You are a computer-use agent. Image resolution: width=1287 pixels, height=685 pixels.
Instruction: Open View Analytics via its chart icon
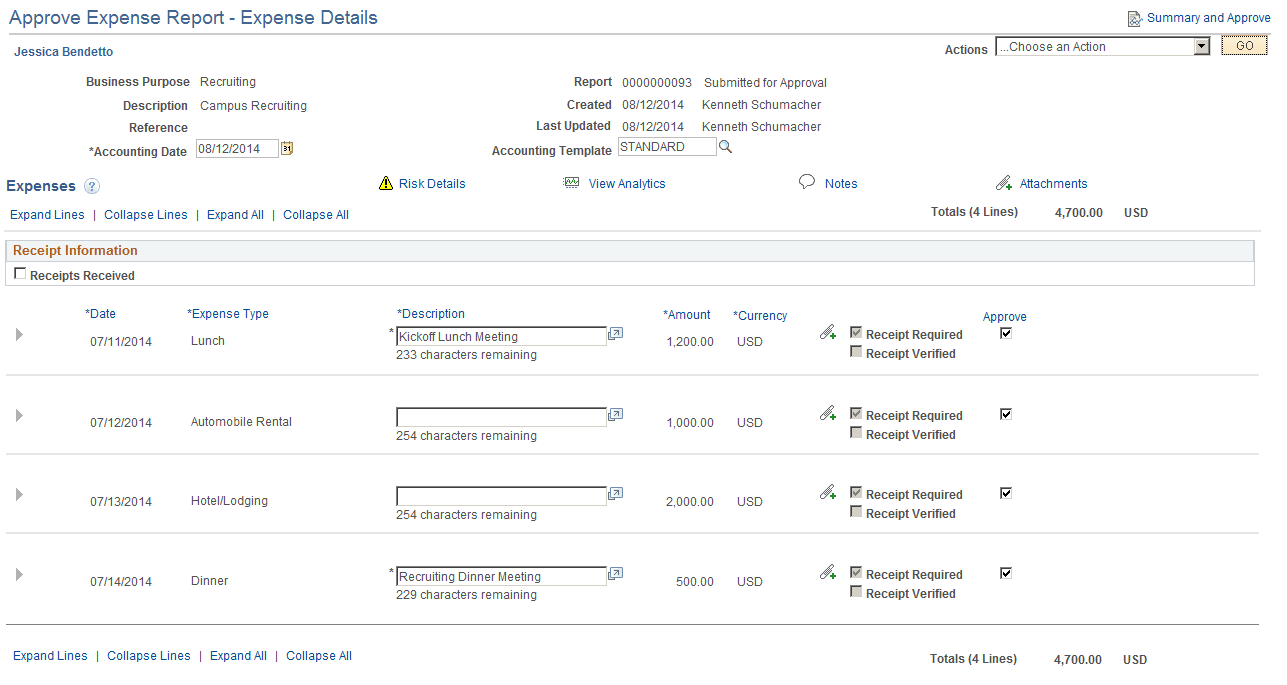pyautogui.click(x=571, y=183)
